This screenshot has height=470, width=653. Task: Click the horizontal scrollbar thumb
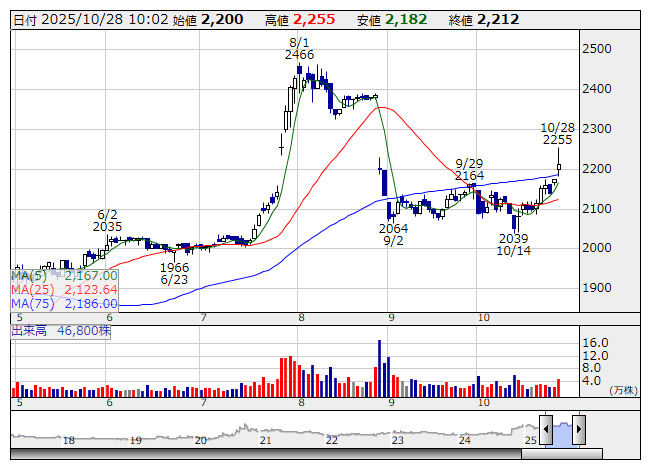[562, 453]
